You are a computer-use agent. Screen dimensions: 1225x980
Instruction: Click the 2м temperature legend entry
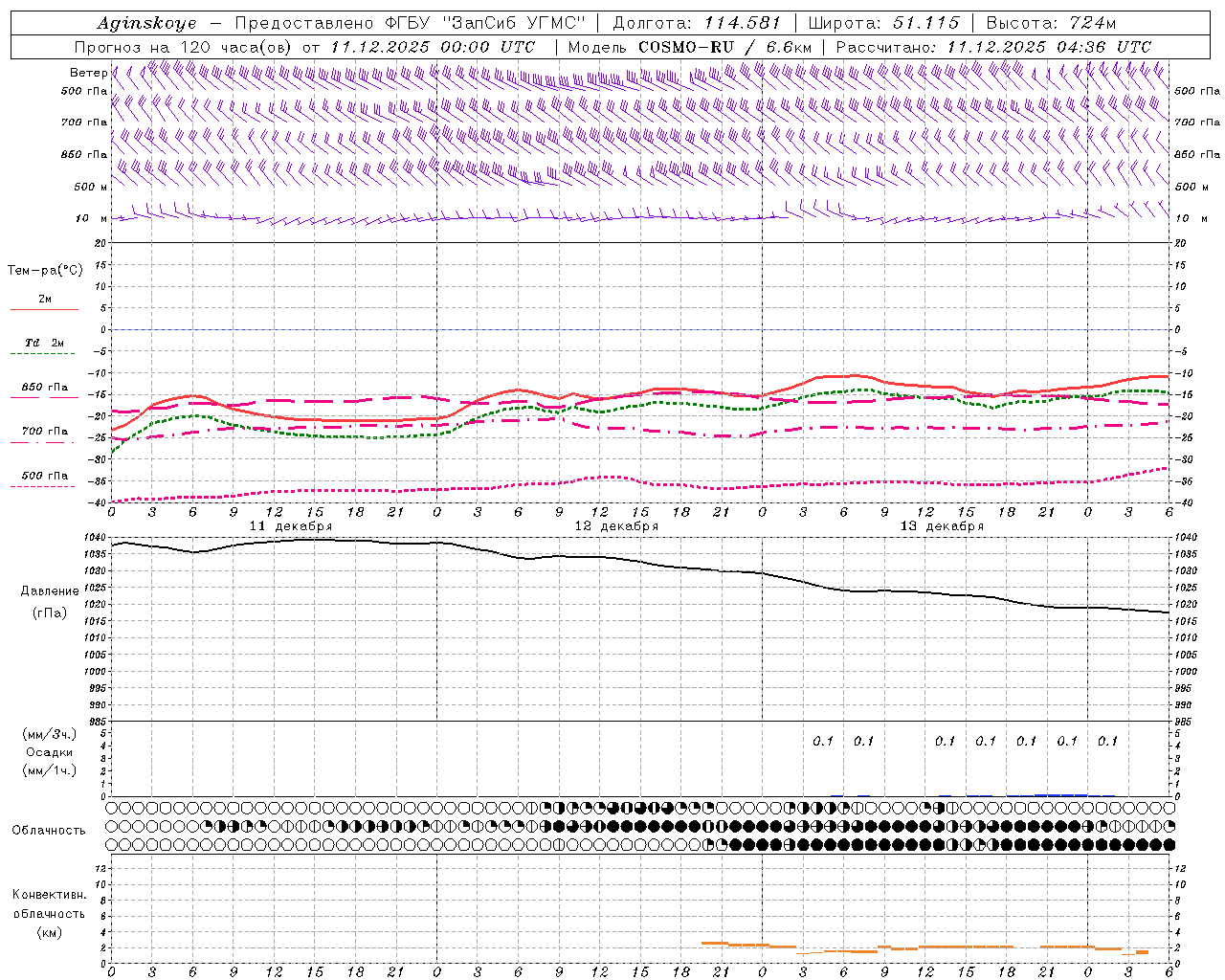[x=45, y=299]
